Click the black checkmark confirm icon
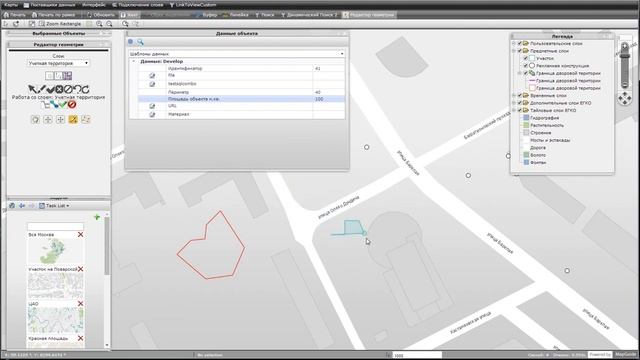The image size is (640, 360). (50, 89)
